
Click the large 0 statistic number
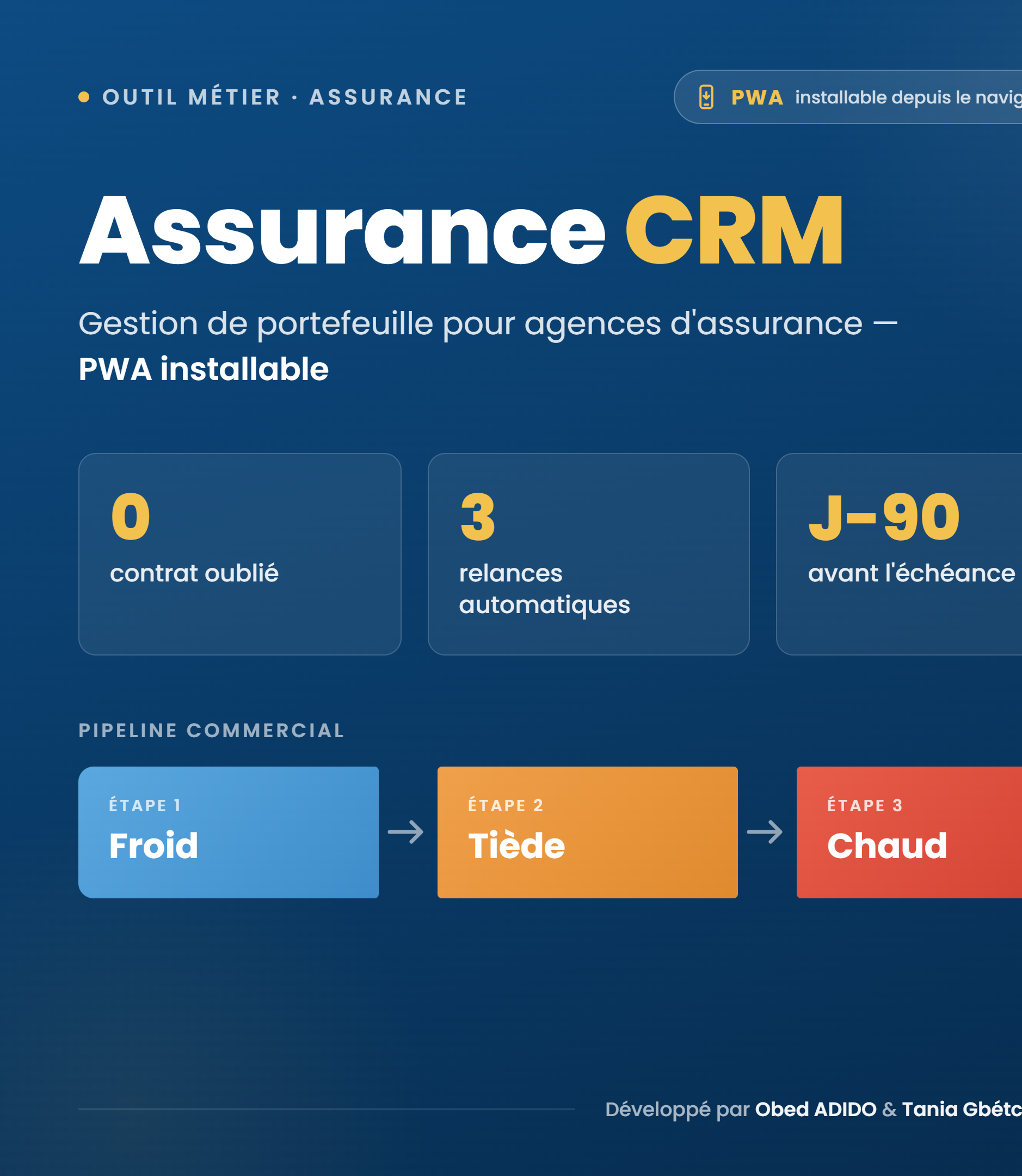point(131,517)
